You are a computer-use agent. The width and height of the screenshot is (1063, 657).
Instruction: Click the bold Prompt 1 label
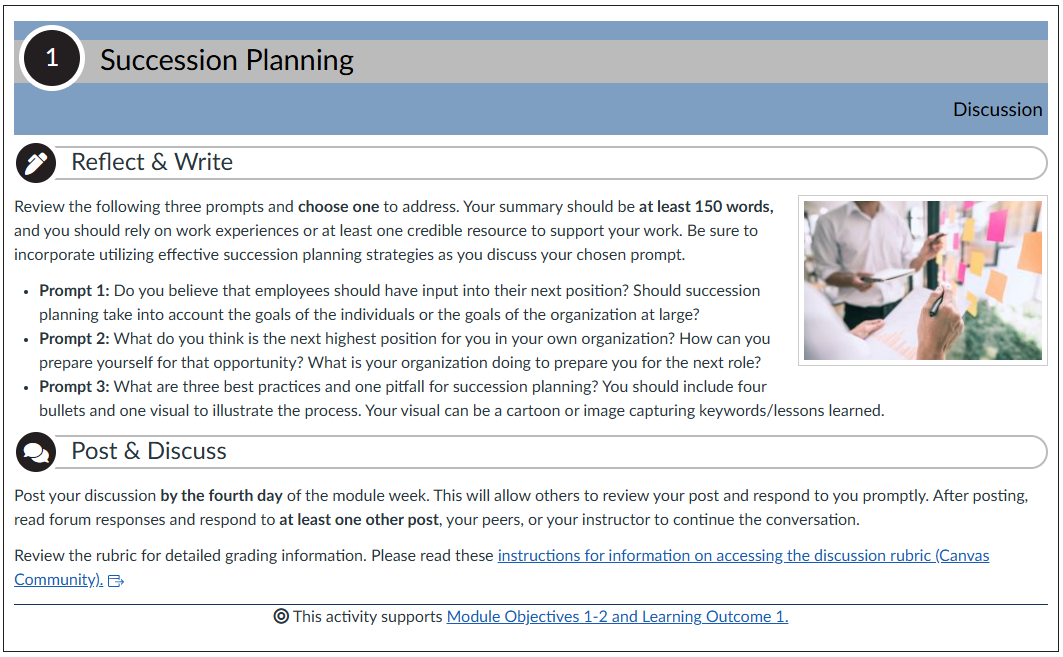(x=74, y=291)
